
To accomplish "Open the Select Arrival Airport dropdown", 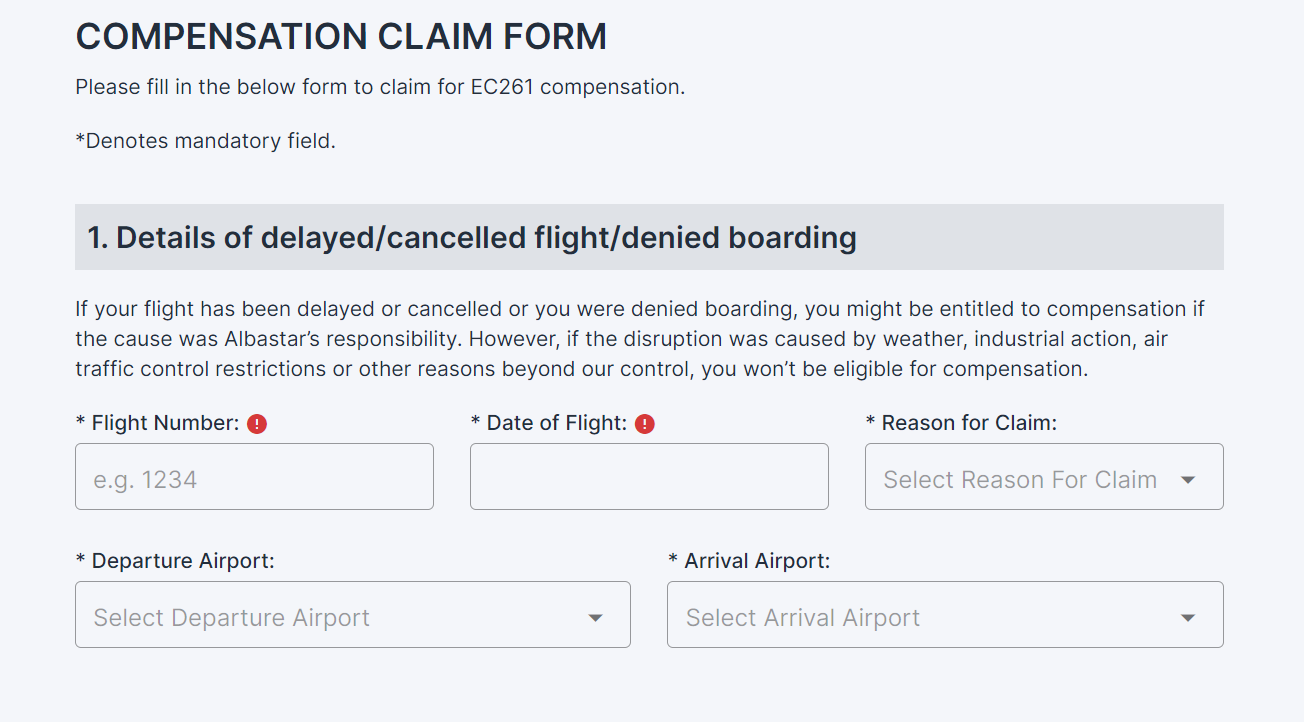I will (x=945, y=615).
